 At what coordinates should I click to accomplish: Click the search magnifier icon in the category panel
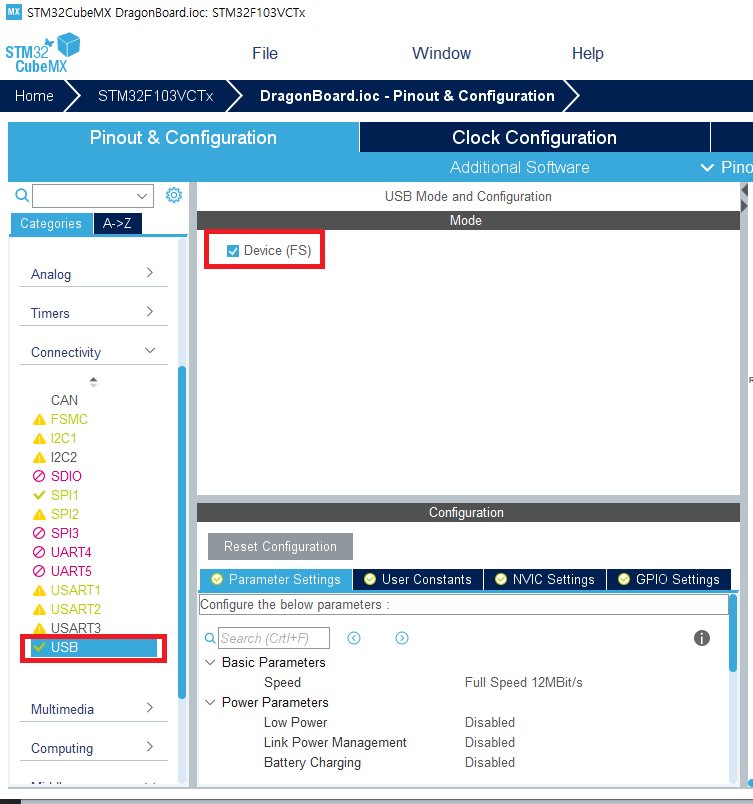pyautogui.click(x=22, y=195)
